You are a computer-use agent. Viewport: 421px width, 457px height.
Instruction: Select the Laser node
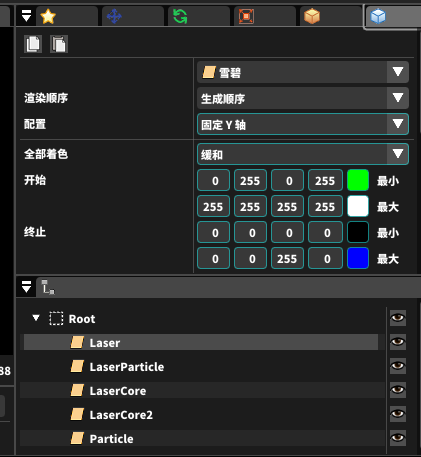201,342
